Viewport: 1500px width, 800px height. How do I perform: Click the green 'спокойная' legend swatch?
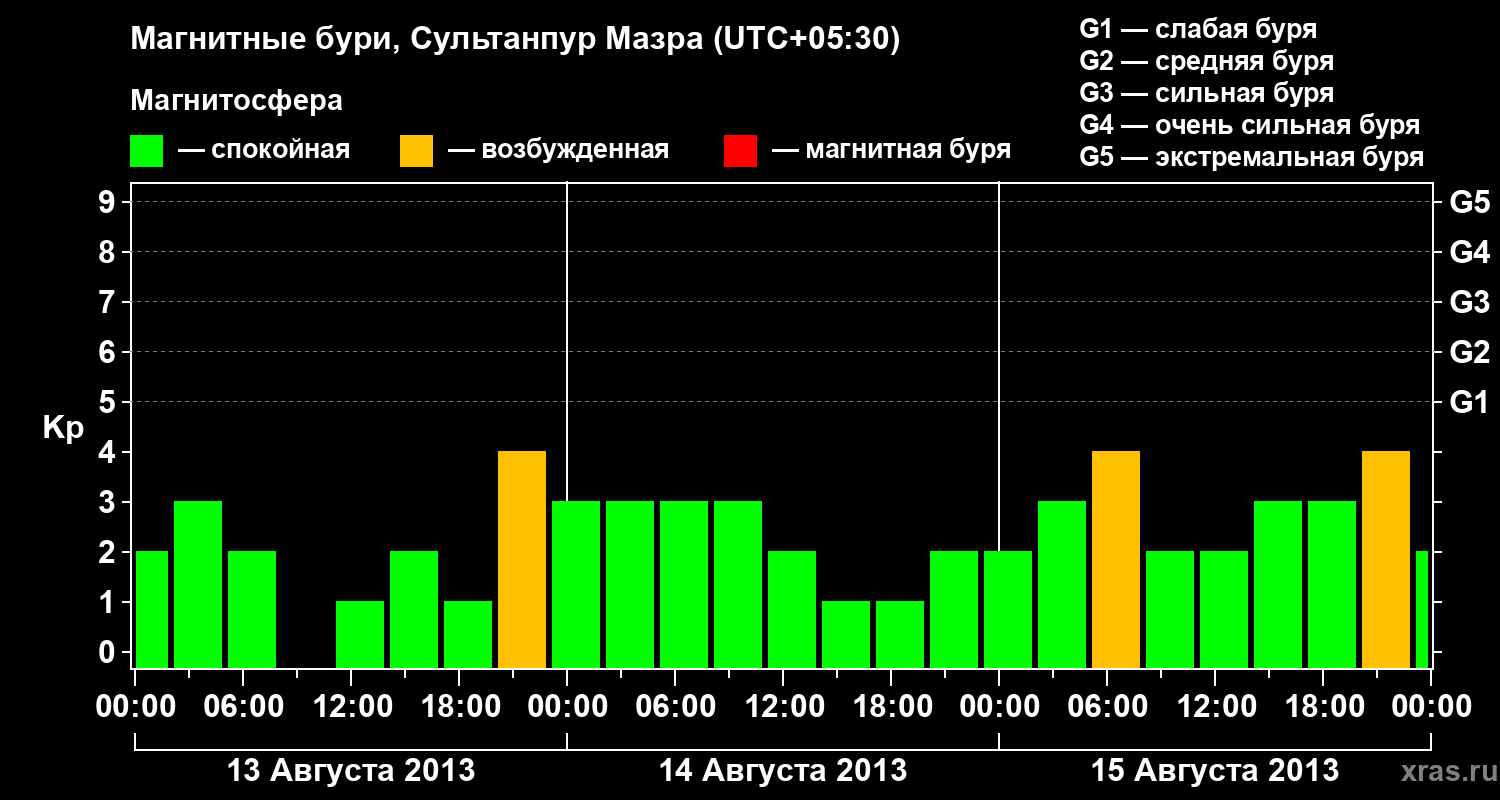tap(147, 151)
